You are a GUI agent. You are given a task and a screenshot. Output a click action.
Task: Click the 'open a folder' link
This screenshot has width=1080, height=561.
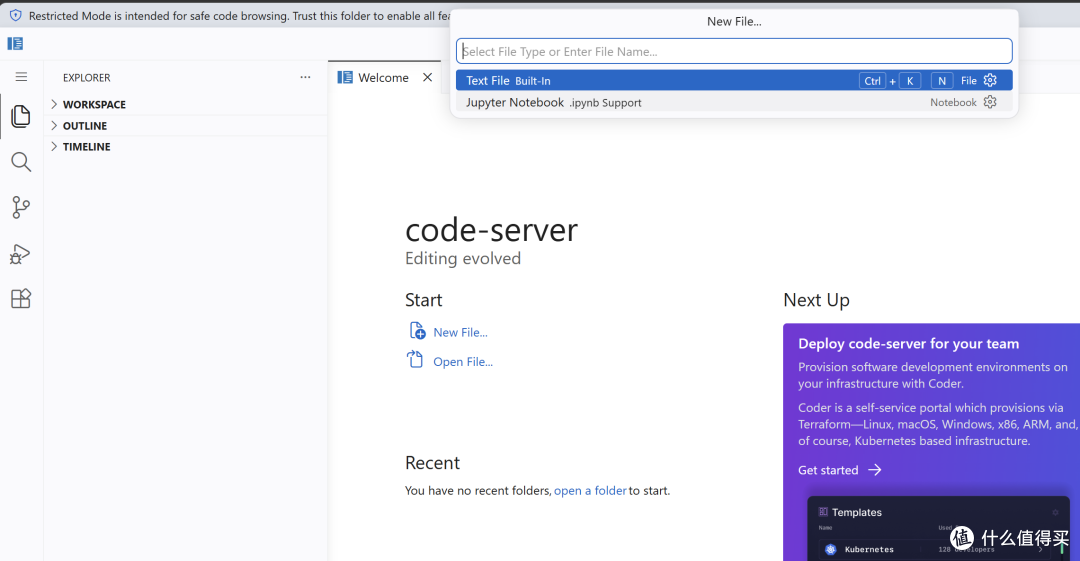590,491
